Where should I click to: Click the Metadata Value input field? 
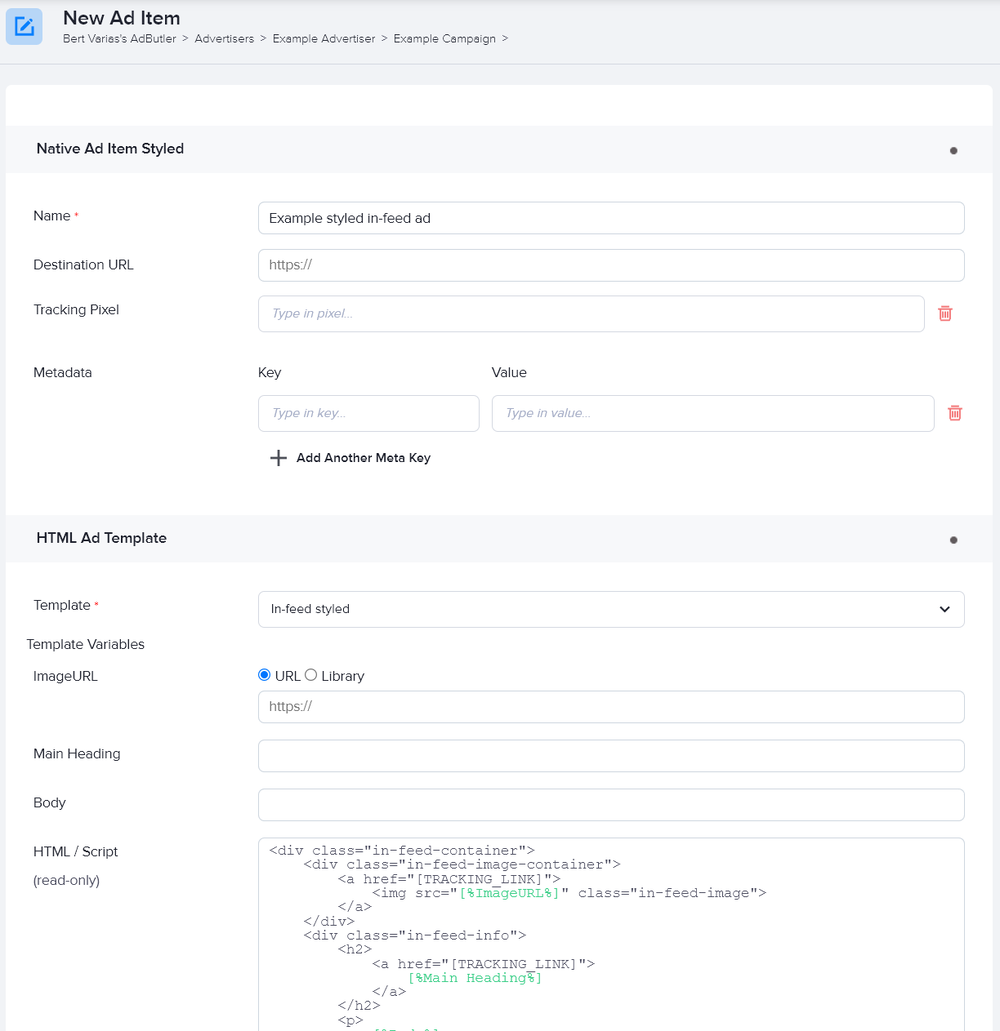point(713,413)
